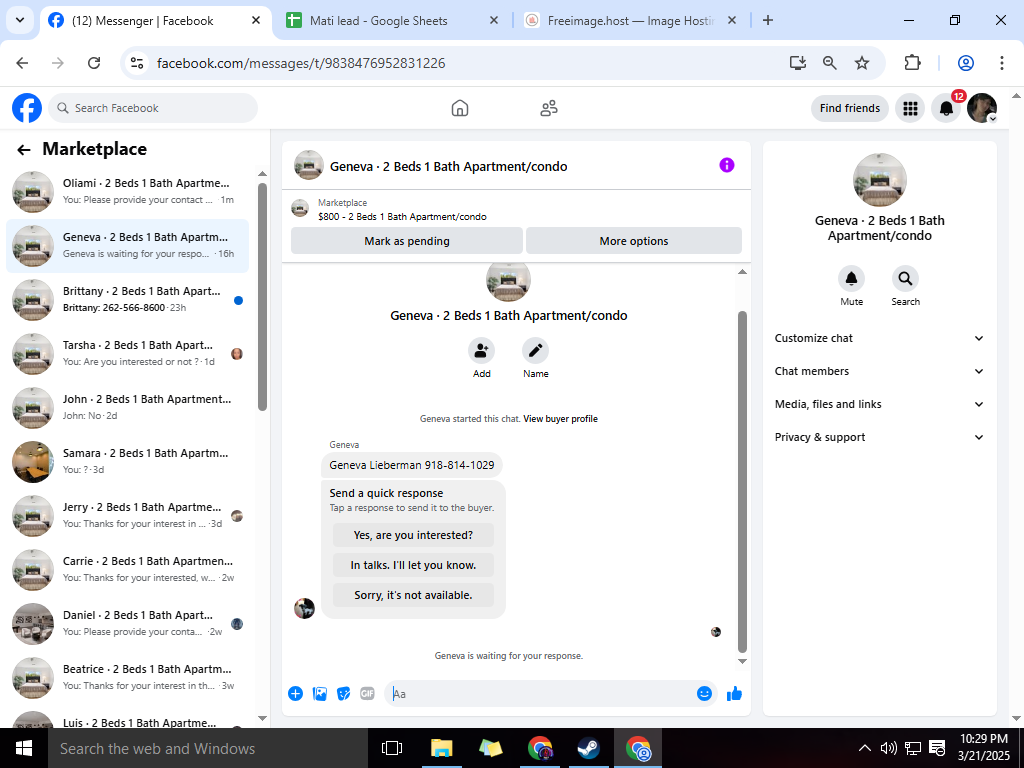
Task: Open more actions plus icon in composer
Action: coord(295,694)
